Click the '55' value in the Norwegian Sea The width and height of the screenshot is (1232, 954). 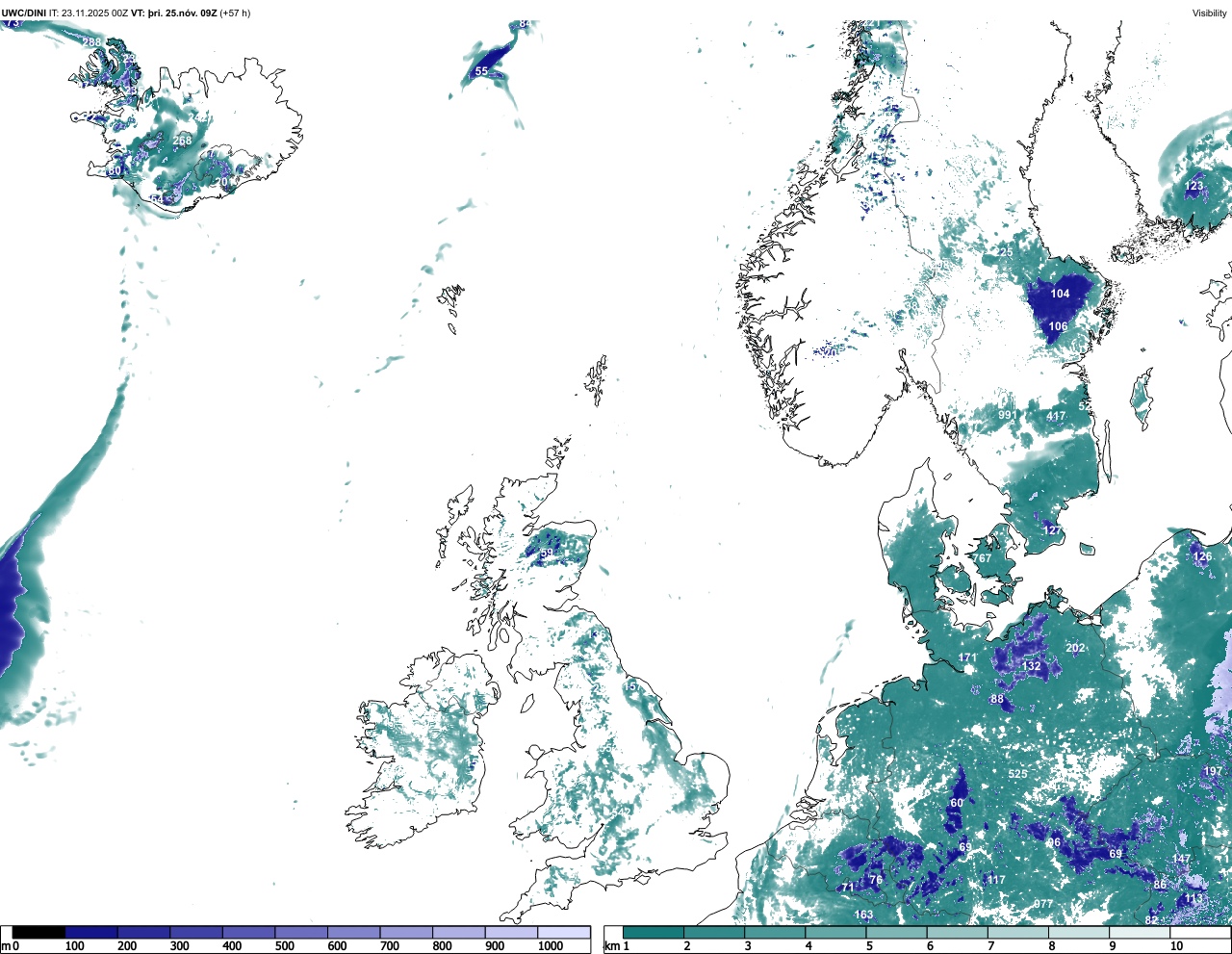(x=481, y=71)
